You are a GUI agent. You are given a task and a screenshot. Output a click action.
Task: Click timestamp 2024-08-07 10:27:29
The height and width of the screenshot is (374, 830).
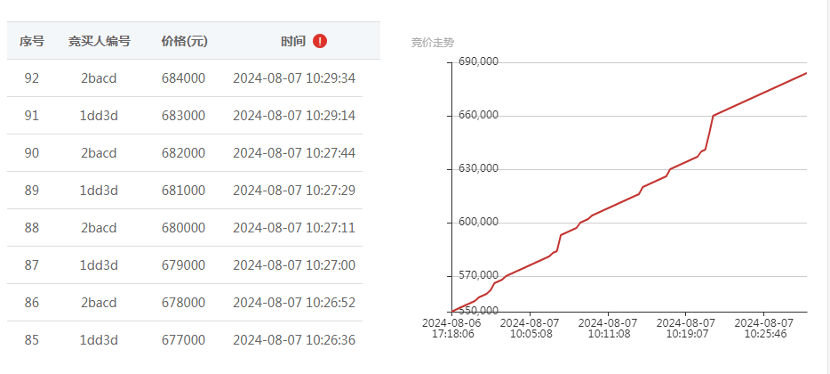(294, 190)
